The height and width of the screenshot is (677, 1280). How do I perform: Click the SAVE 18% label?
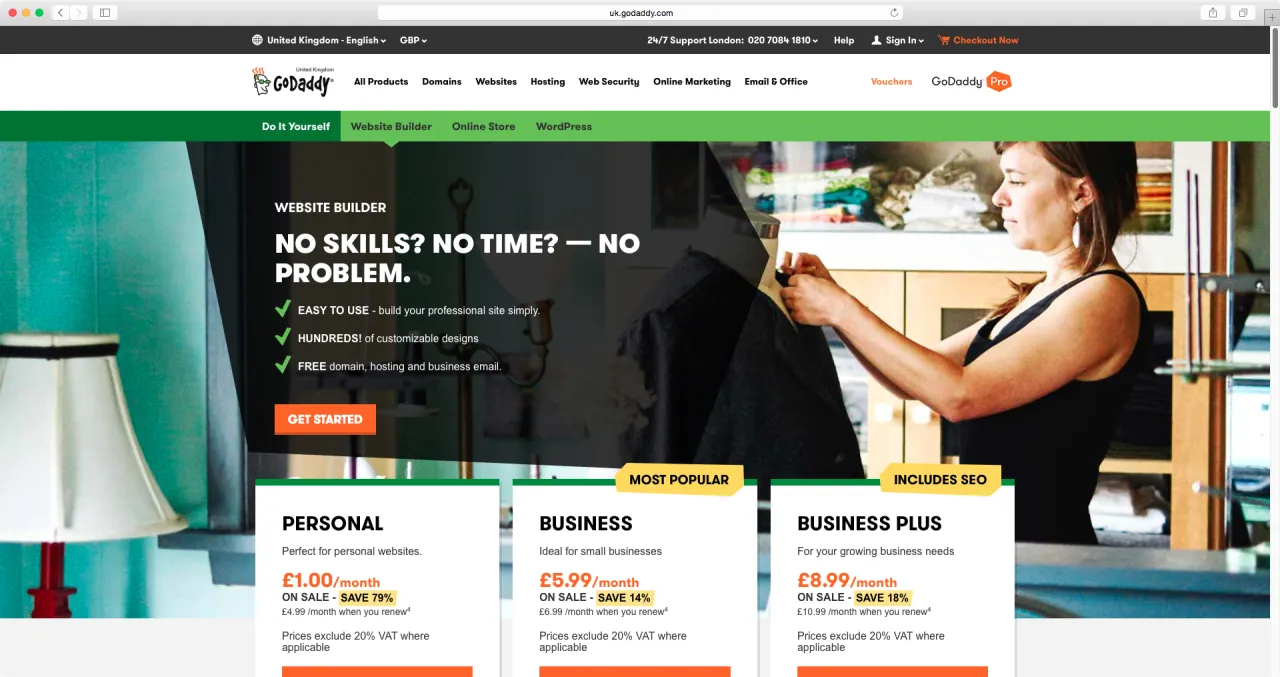[882, 598]
